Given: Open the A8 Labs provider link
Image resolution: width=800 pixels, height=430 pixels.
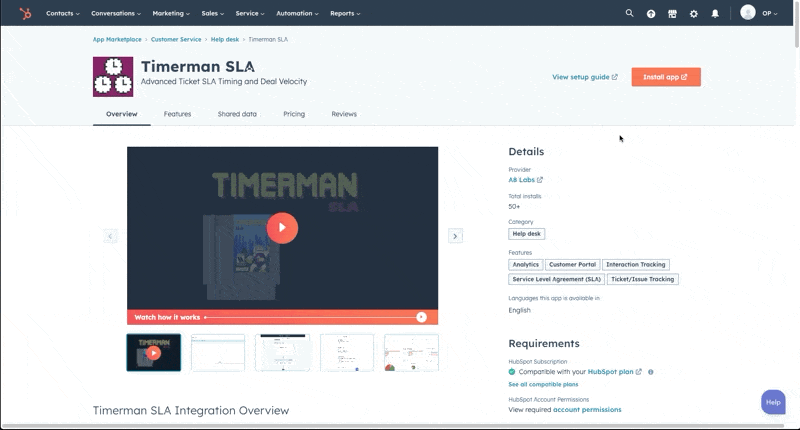Looking at the screenshot, I should (526, 180).
